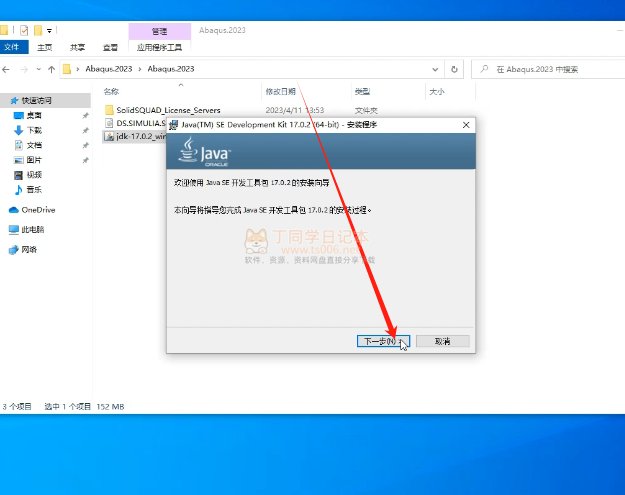Click the 2023/4/11 date of SolidSQUAD folder
Image resolution: width=625 pixels, height=495 pixels.
coord(295,110)
